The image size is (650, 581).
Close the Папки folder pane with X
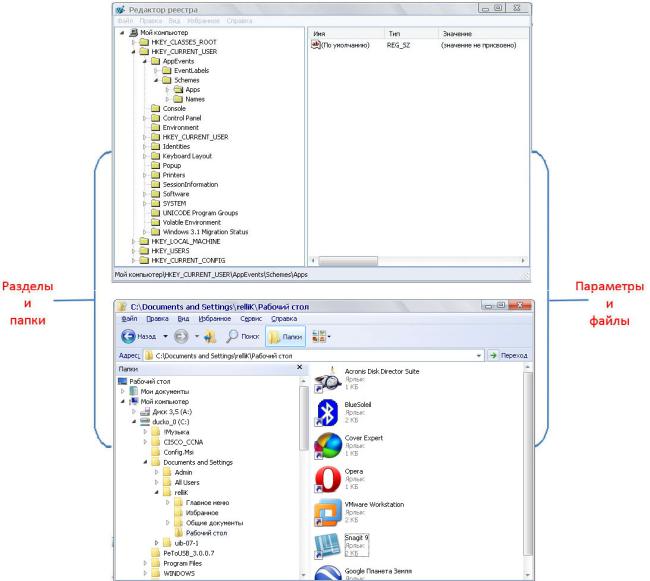[x=300, y=368]
